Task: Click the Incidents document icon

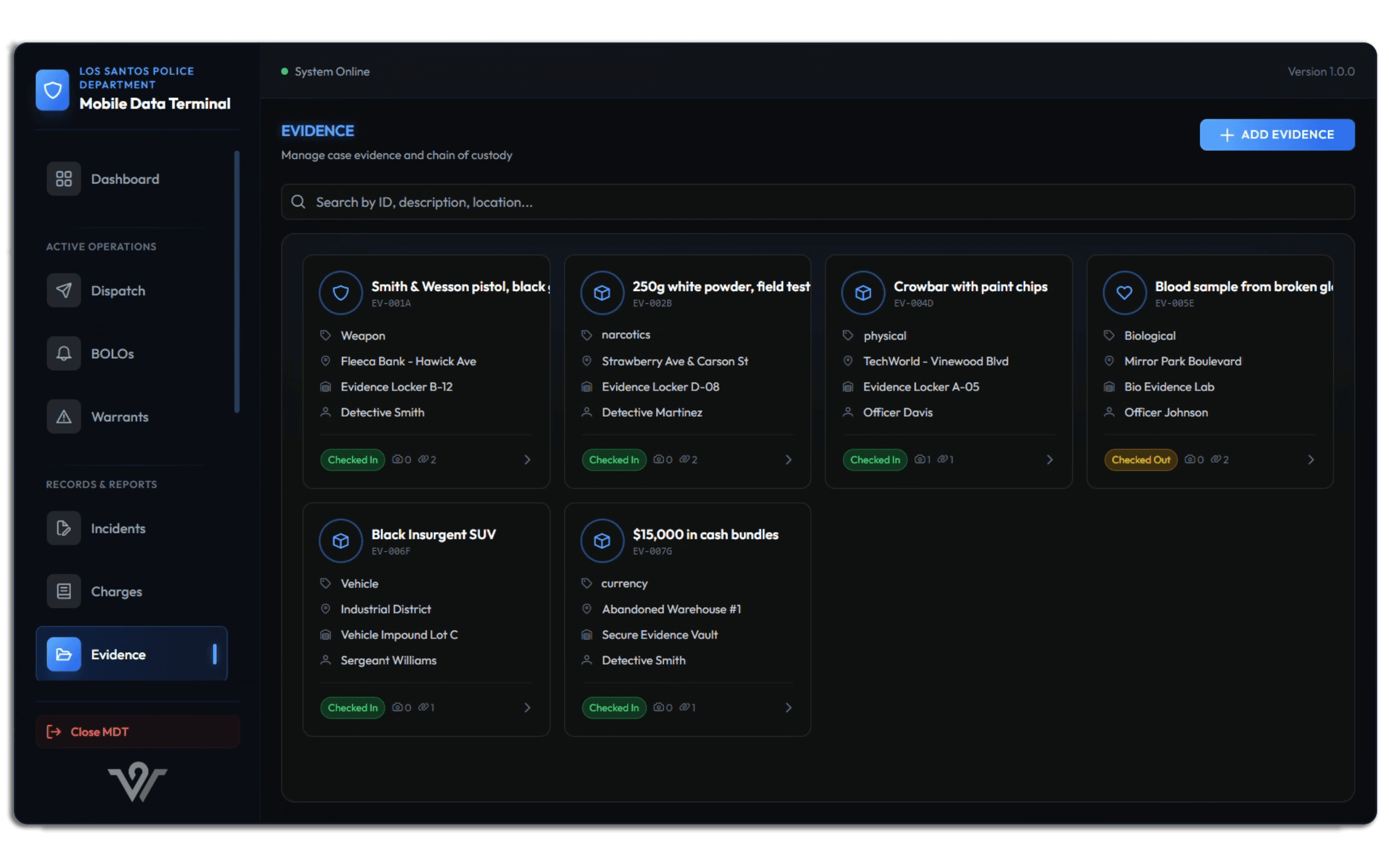Action: click(x=64, y=528)
